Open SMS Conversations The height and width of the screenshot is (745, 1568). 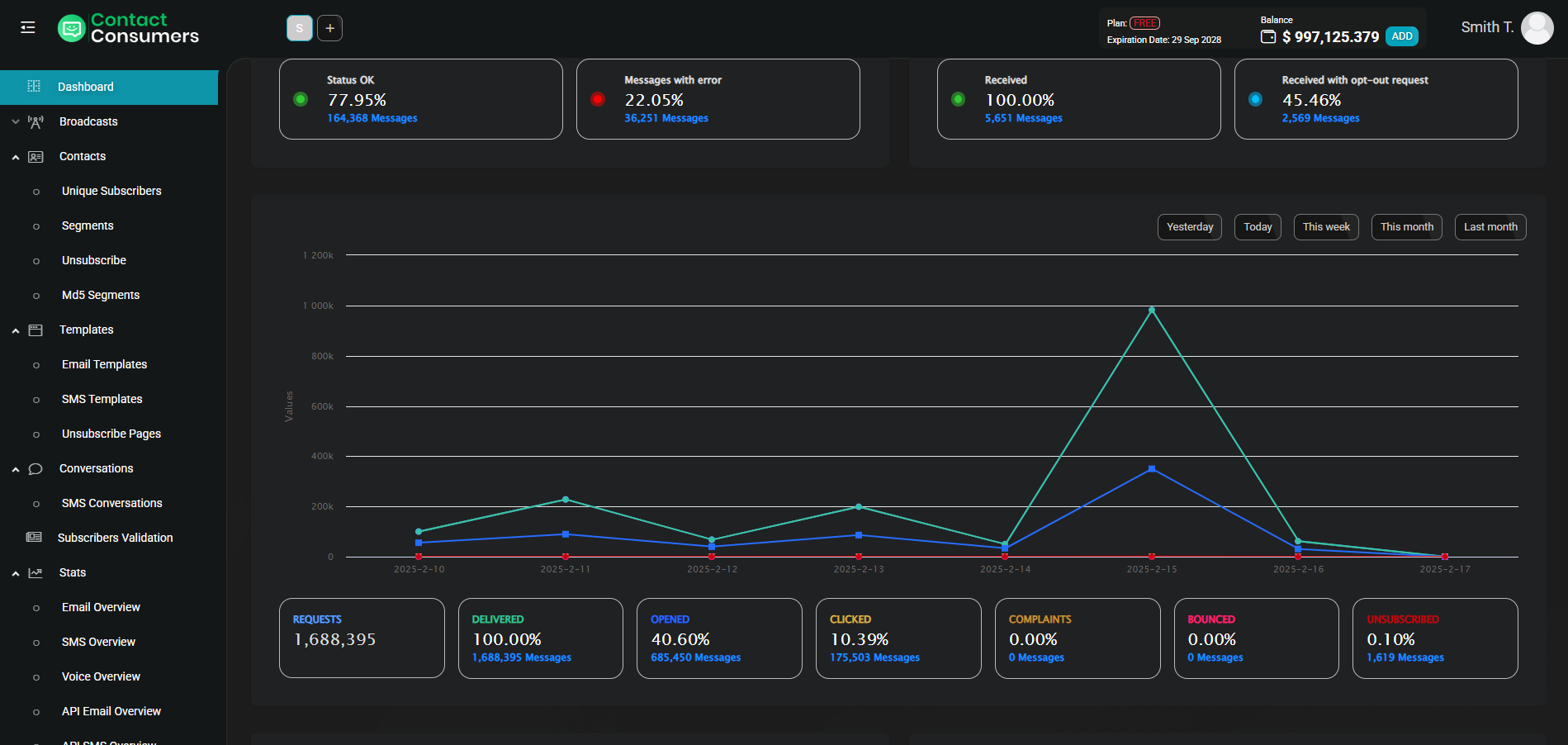112,503
